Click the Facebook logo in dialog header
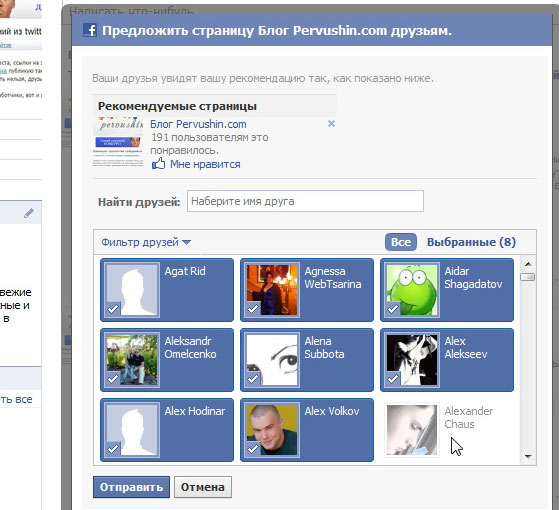The width and height of the screenshot is (559, 510). point(89,30)
